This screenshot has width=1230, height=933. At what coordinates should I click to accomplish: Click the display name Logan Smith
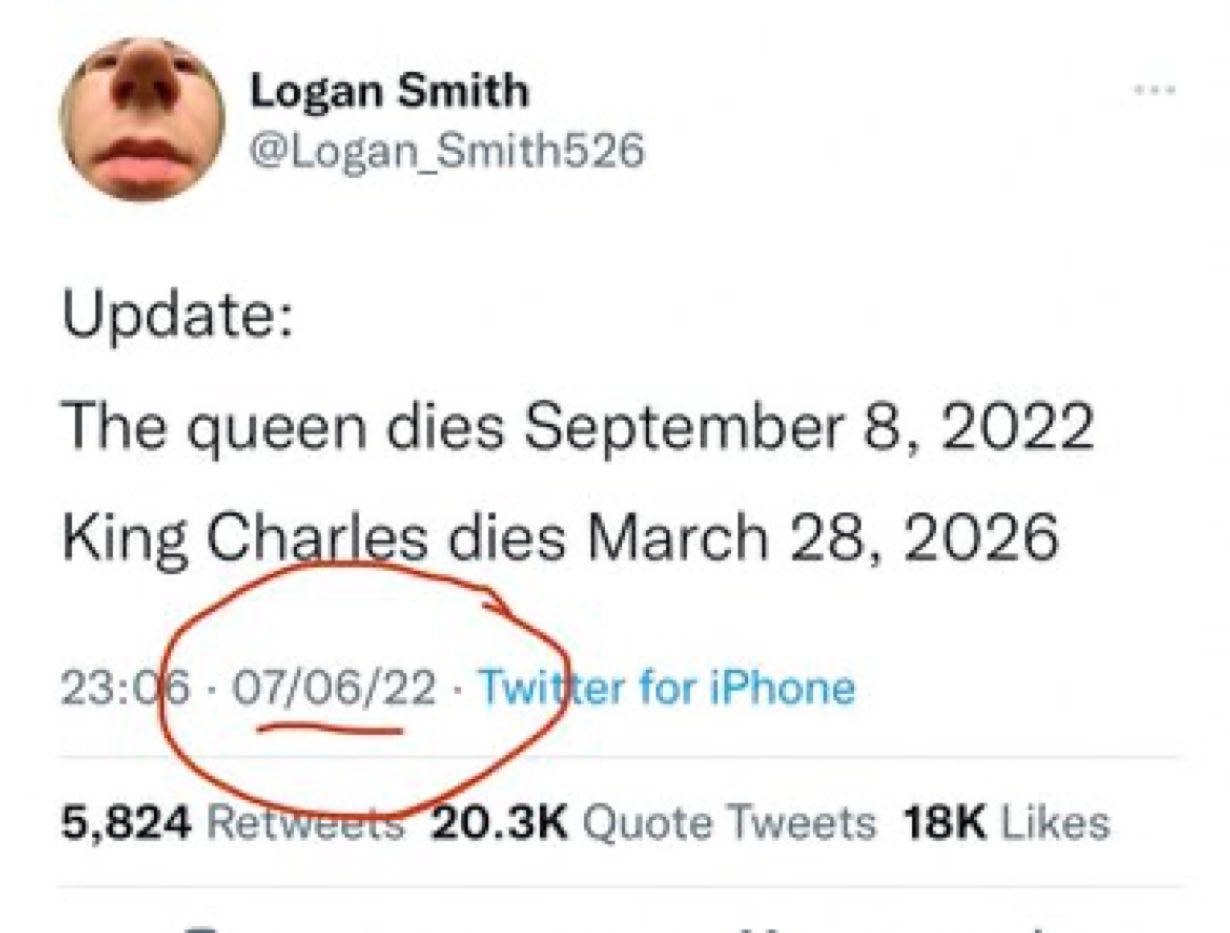pyautogui.click(x=389, y=92)
